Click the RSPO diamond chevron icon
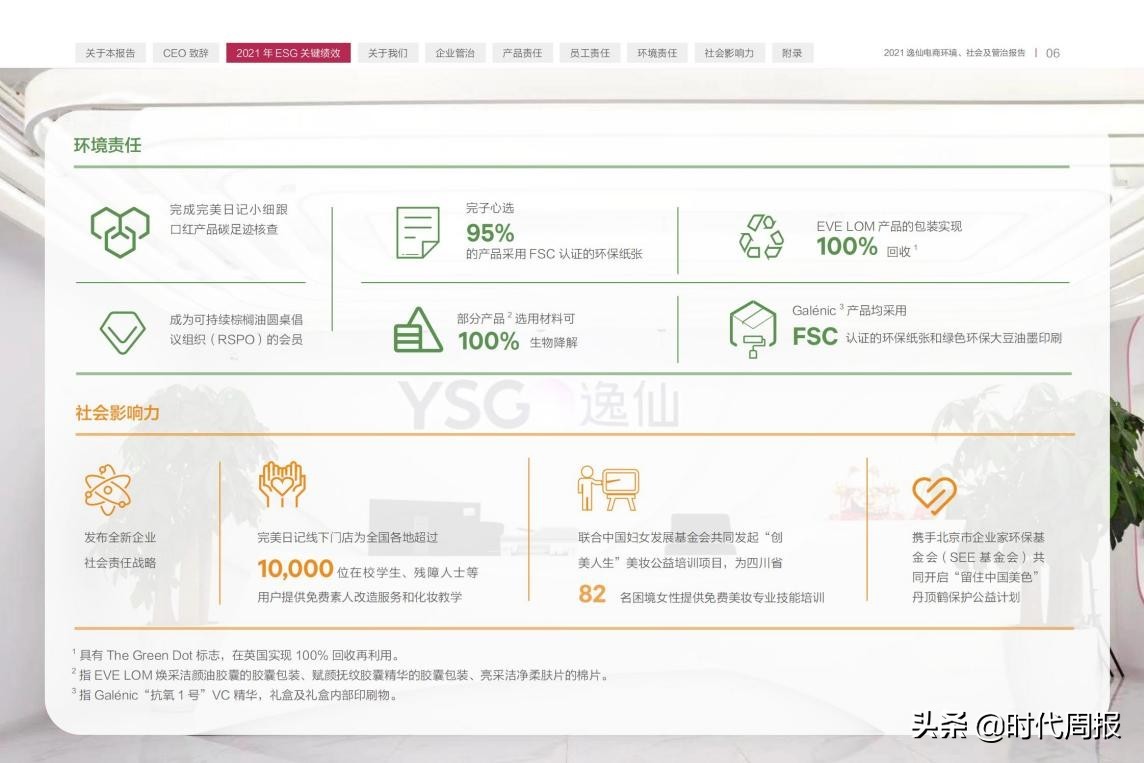 pyautogui.click(x=122, y=332)
